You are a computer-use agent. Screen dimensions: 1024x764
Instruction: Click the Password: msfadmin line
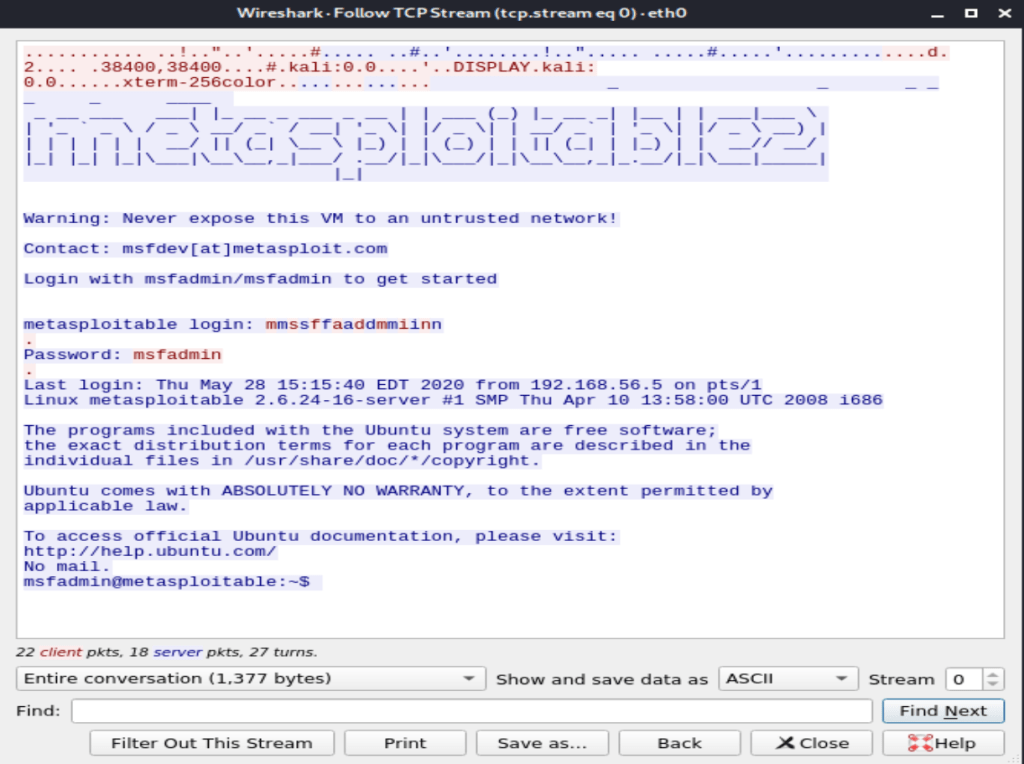coord(122,355)
